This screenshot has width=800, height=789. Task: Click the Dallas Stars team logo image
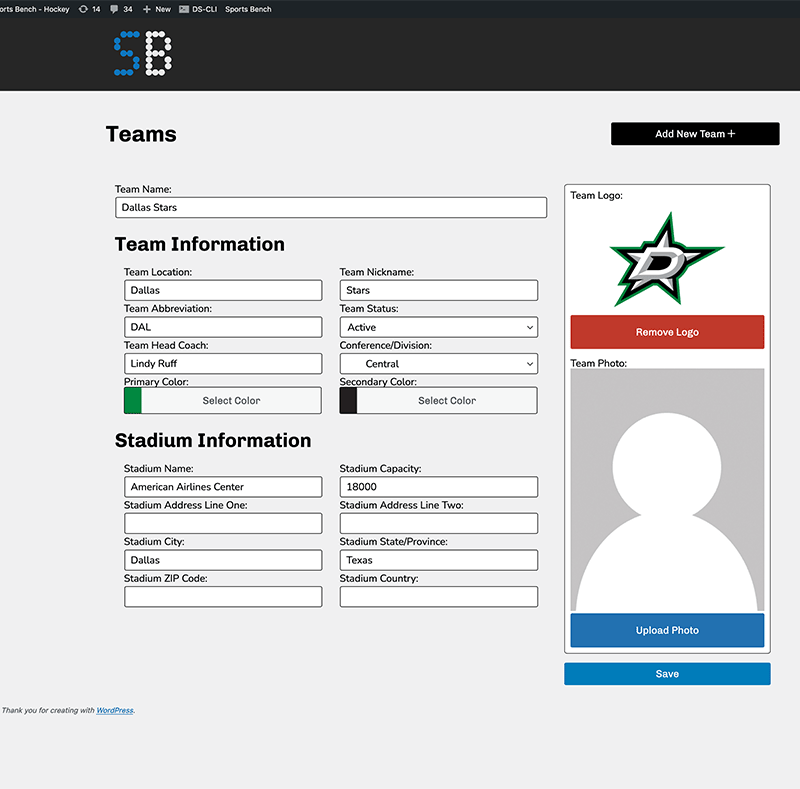[667, 259]
